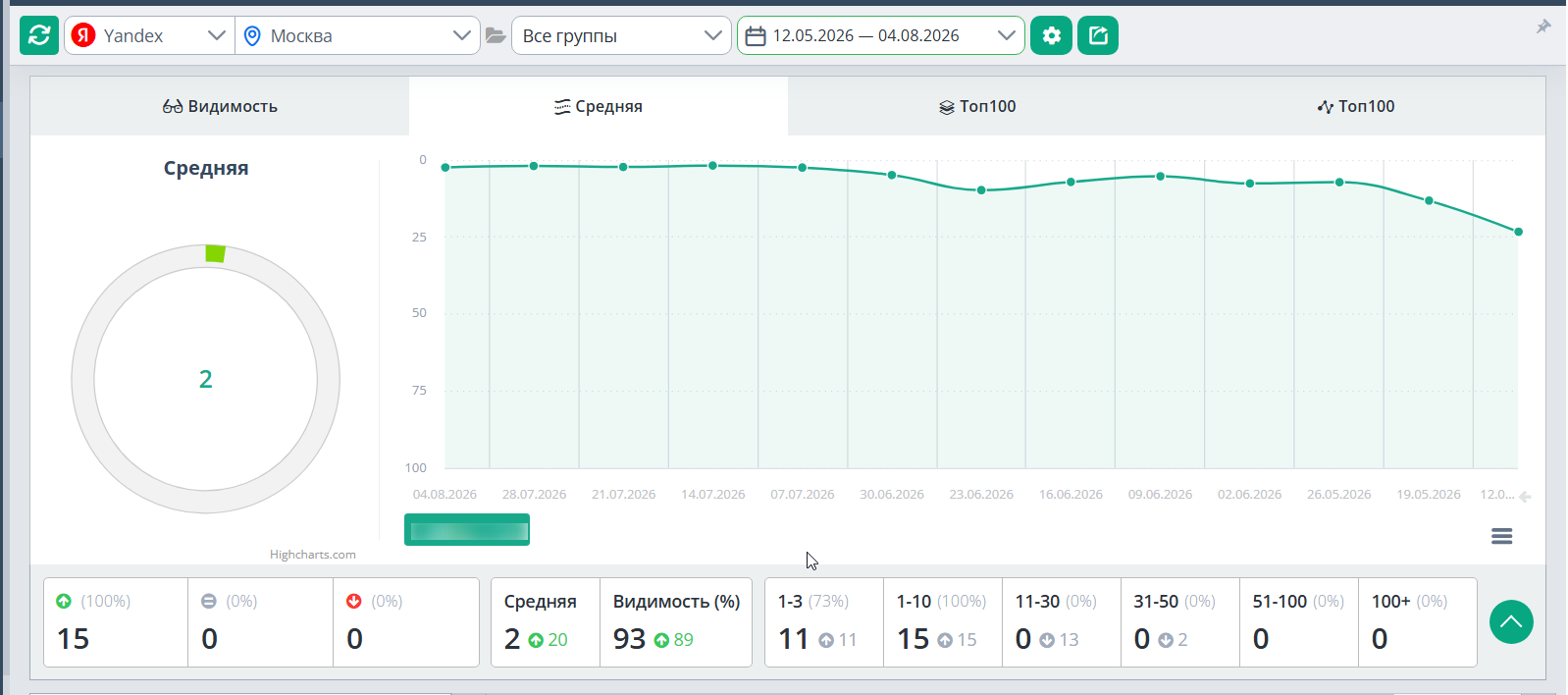Open the Highcharts.com link
This screenshot has width=1568, height=695.
pos(313,555)
